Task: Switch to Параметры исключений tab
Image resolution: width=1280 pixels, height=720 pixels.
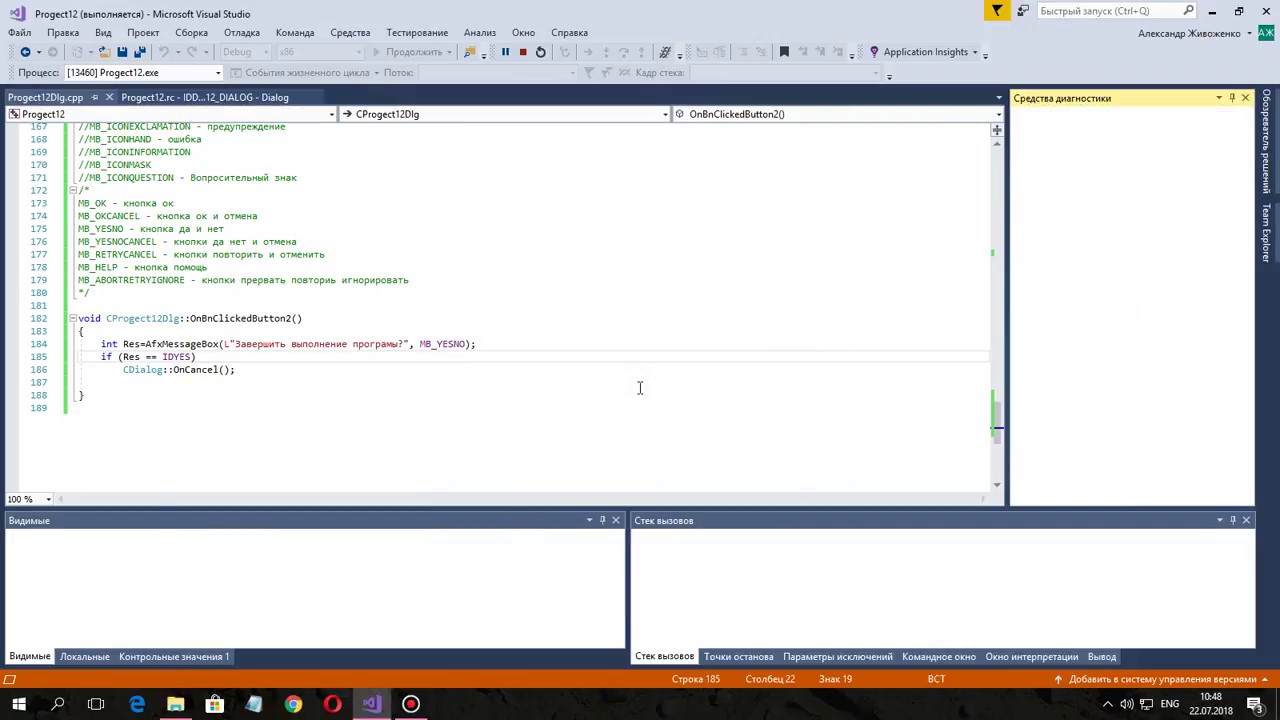Action: (x=838, y=657)
